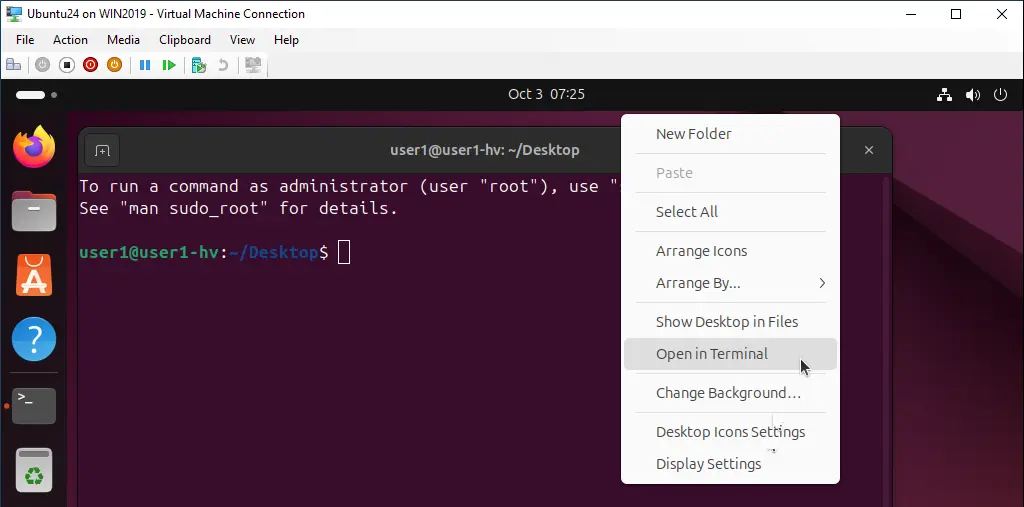Pause the virtual machine

coord(145,65)
